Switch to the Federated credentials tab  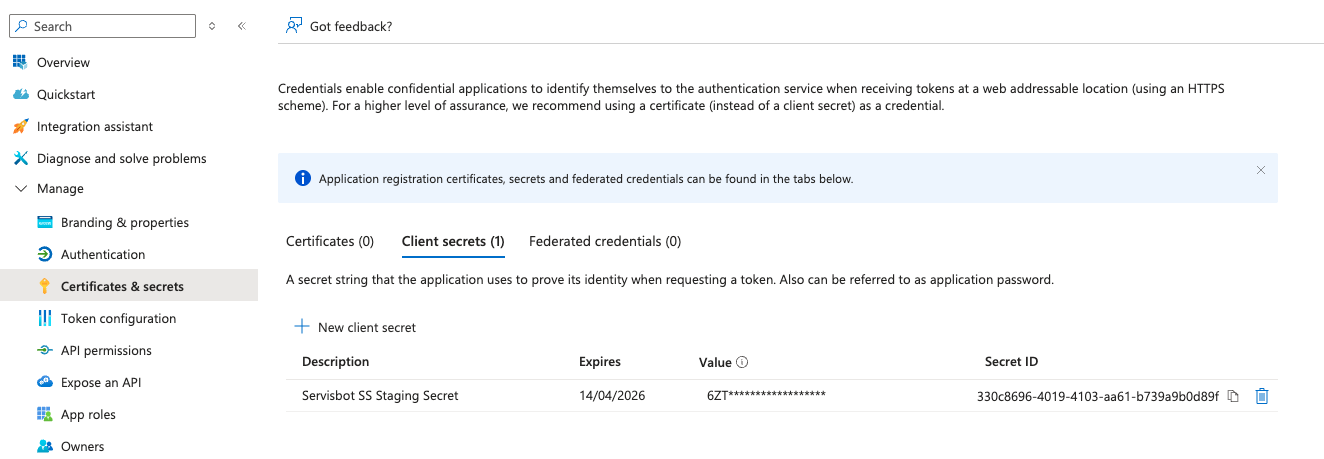[604, 241]
